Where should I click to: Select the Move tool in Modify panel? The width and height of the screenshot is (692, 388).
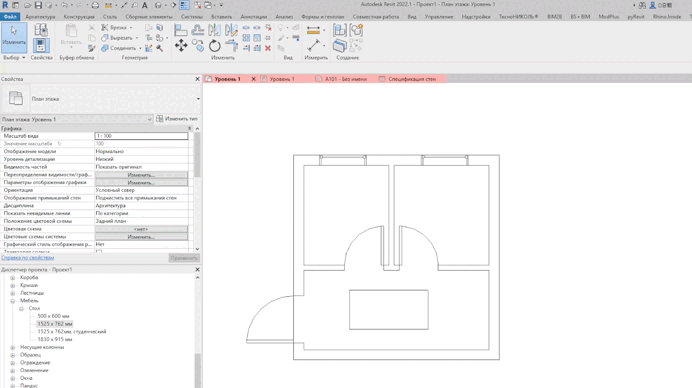(x=181, y=45)
